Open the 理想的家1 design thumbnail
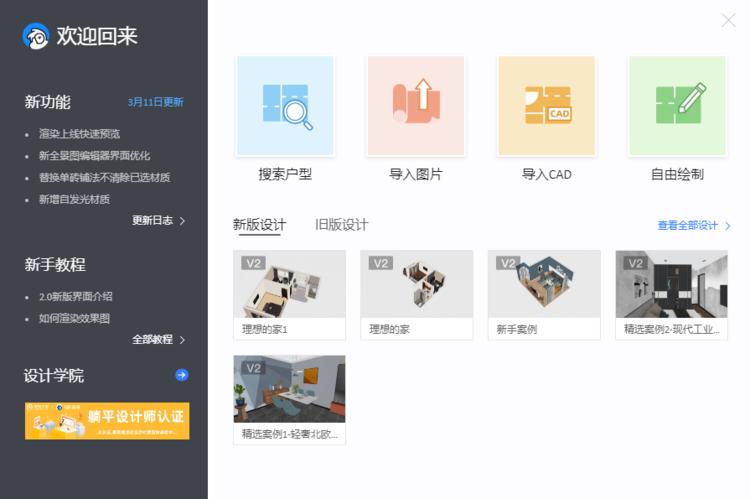750x499 pixels. [289, 285]
